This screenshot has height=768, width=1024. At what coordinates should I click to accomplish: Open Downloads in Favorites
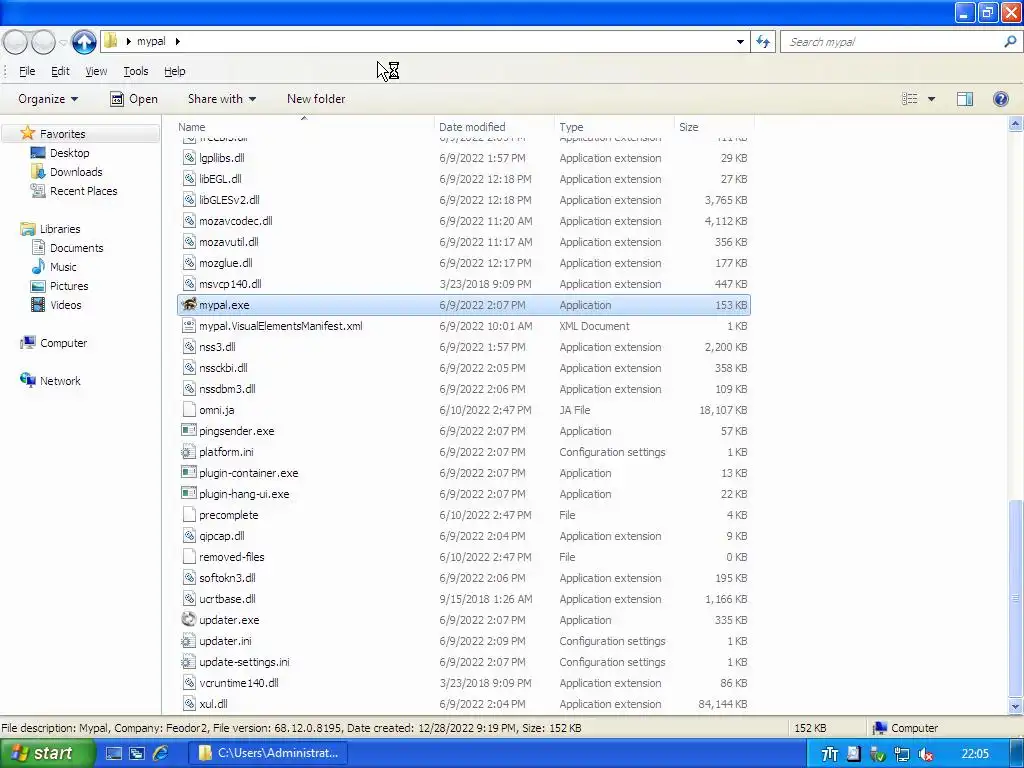(x=76, y=172)
